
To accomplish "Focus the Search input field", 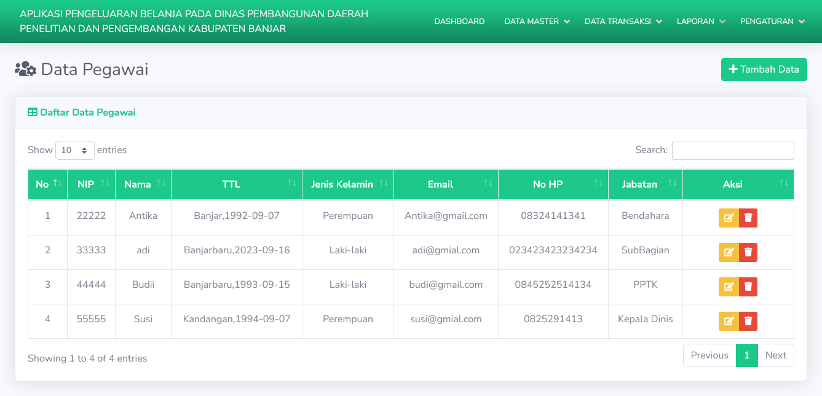I will tap(733, 150).
